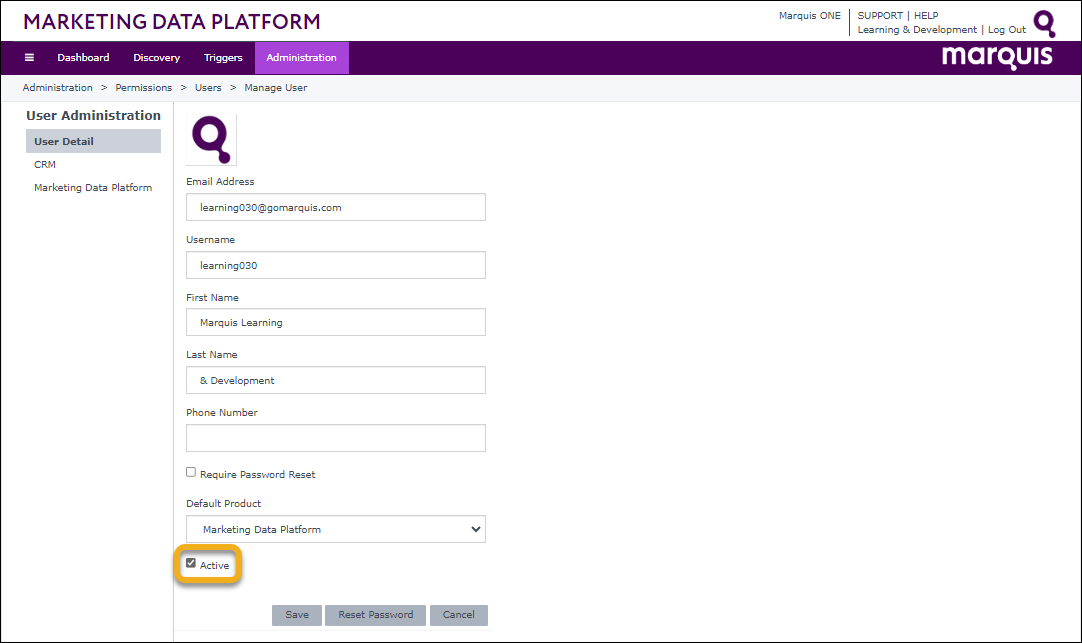Click the Phone Number input field
The image size is (1082, 643).
tap(336, 438)
